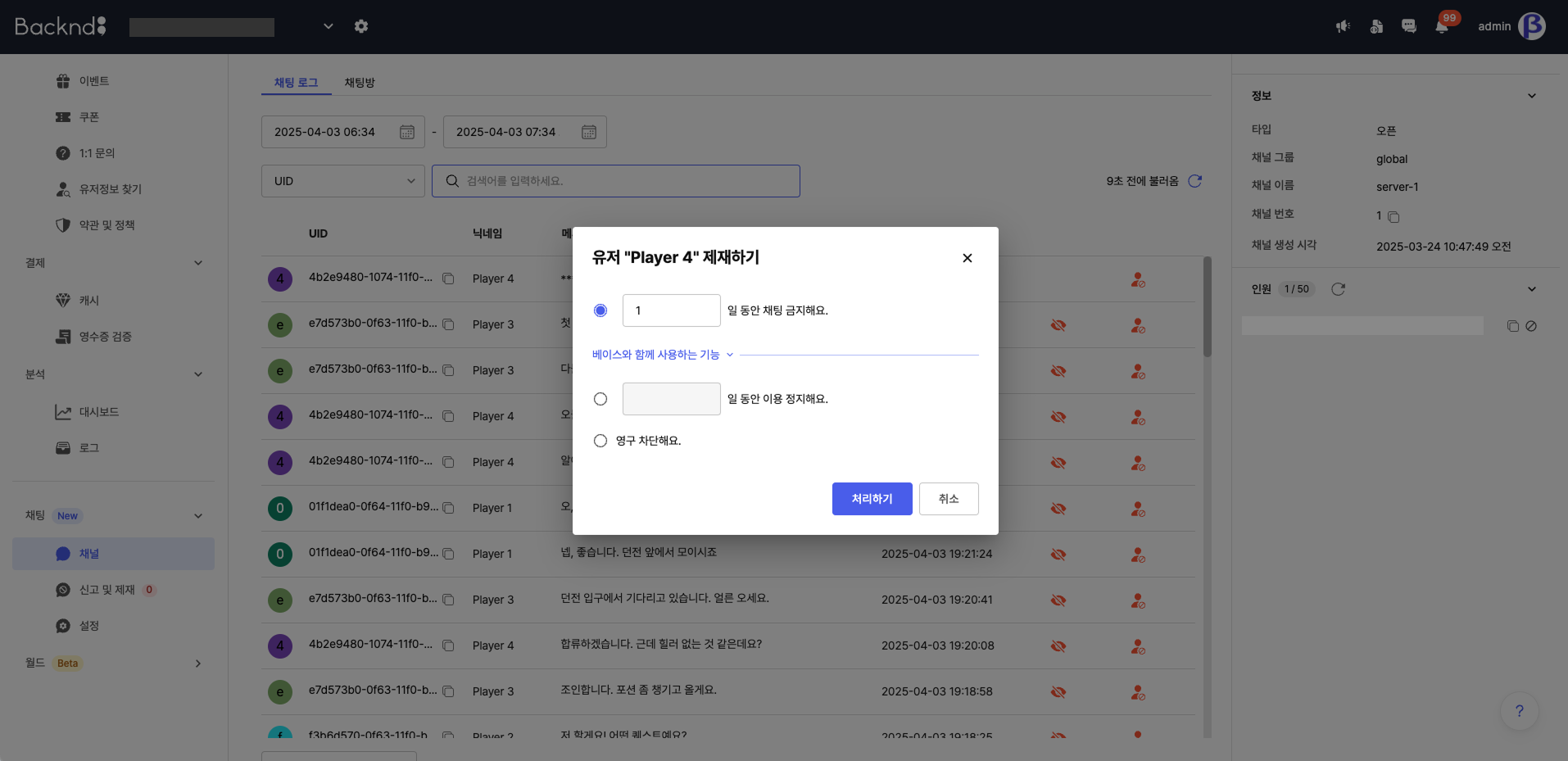The height and width of the screenshot is (761, 1568).
Task: Copy UID of first Player 4 row
Action: pos(449,279)
